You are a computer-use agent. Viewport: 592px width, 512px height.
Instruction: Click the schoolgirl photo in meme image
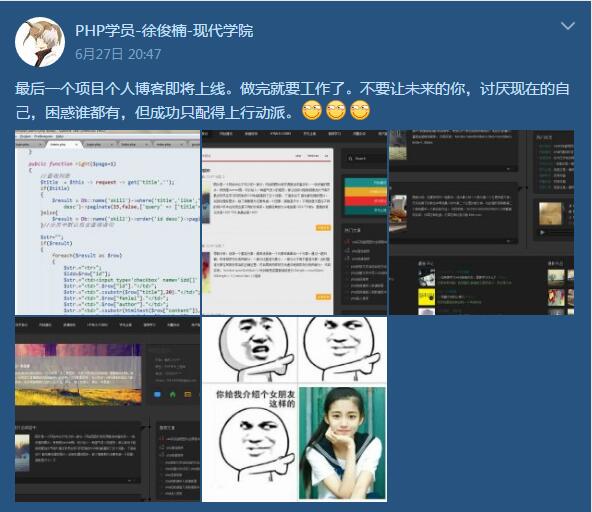(342, 443)
